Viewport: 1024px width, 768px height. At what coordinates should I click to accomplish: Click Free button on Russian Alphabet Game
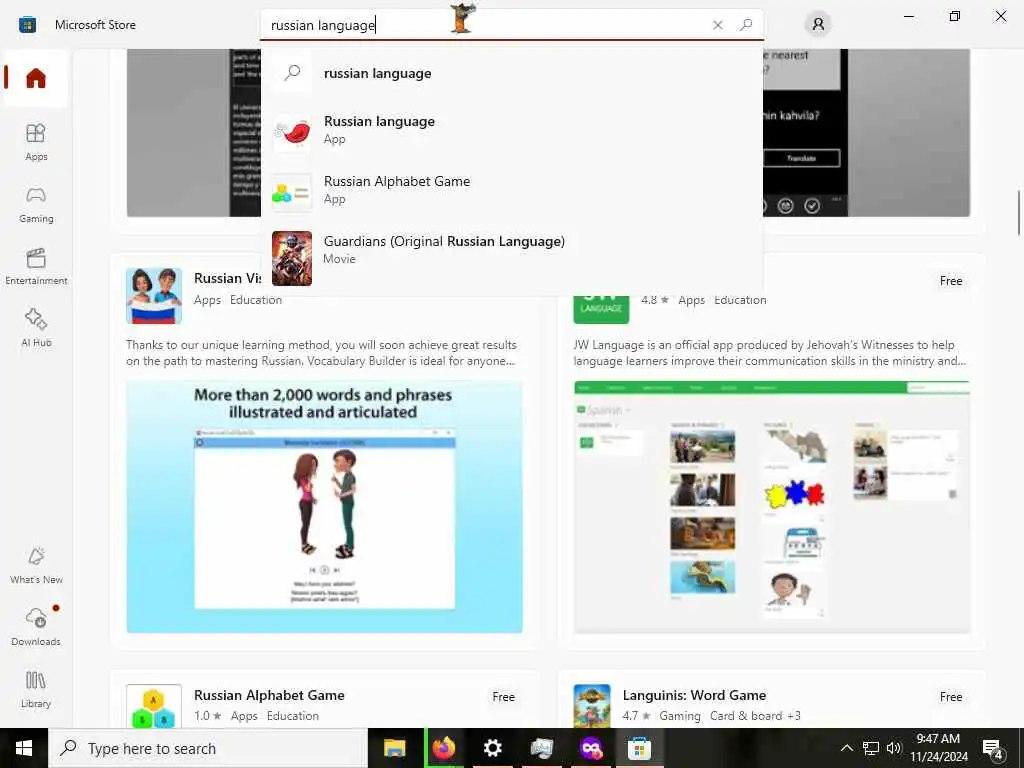pyautogui.click(x=504, y=697)
